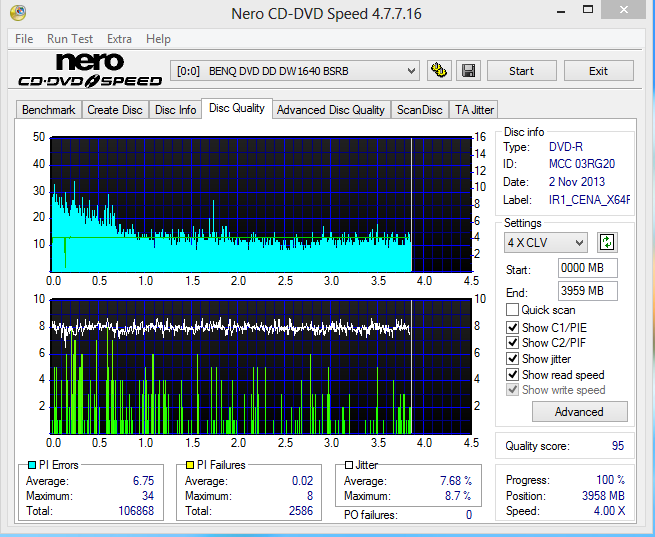This screenshot has width=655, height=537.
Task: Click the disc date 2 Nov 2013
Action: point(576,182)
